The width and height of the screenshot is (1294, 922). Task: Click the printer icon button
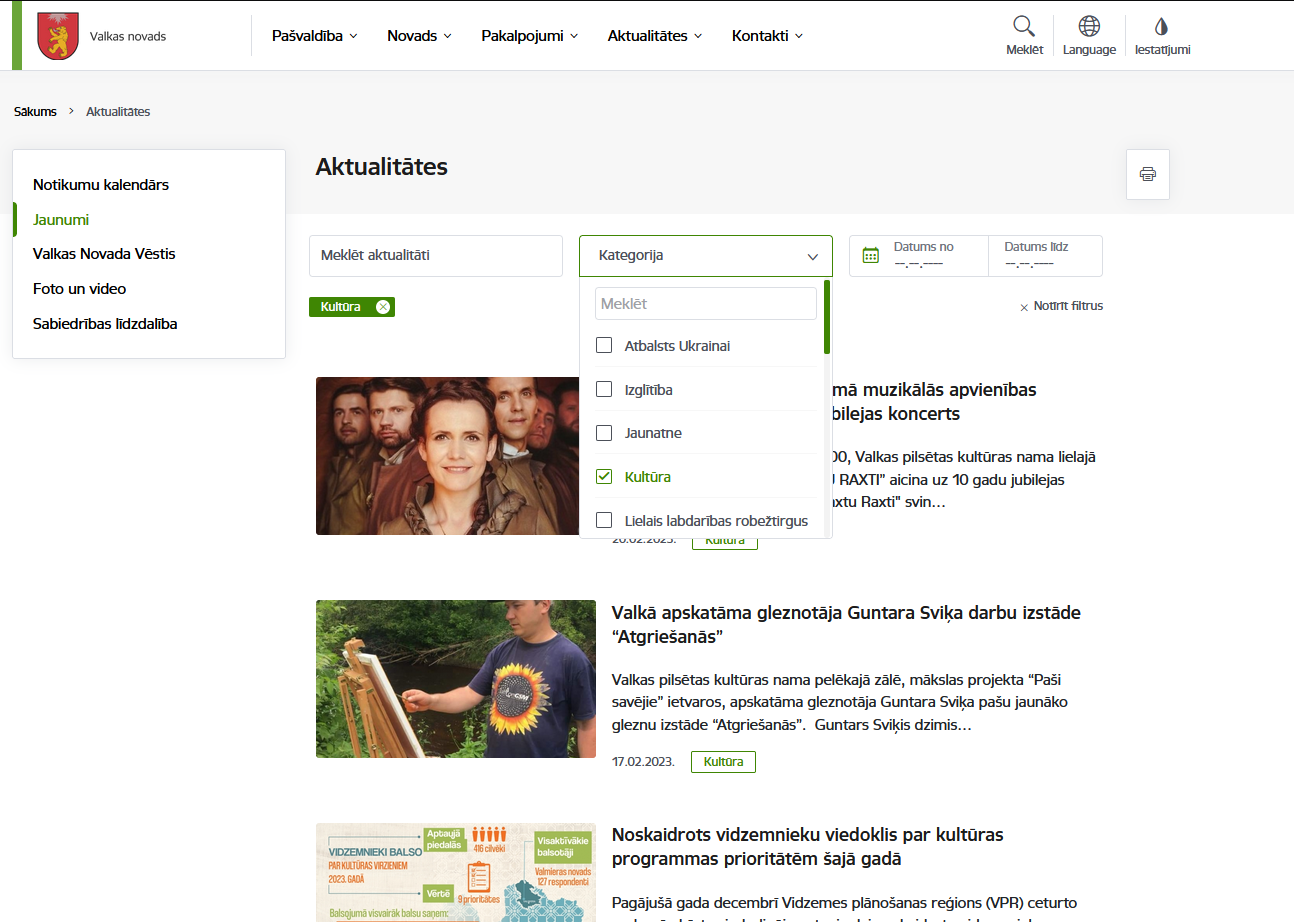click(1148, 174)
